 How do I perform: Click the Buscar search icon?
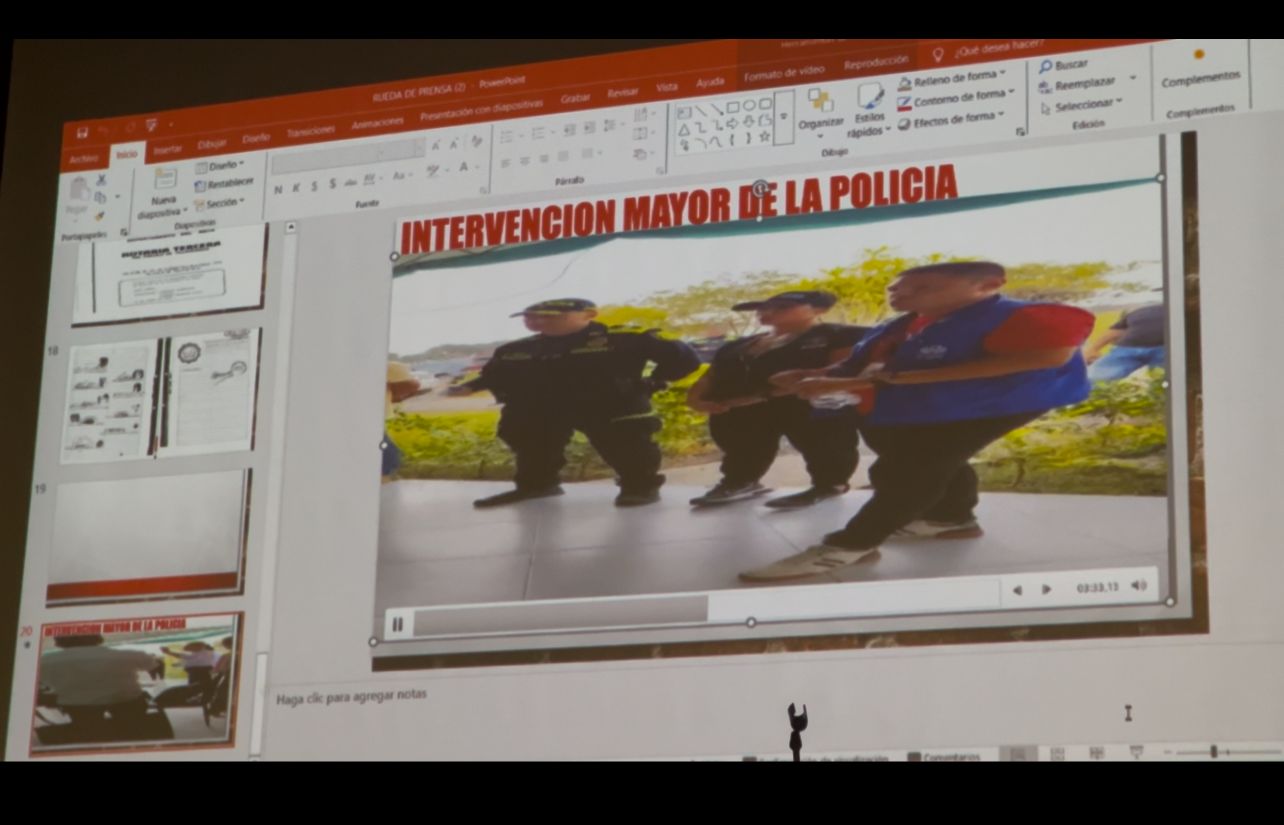pyautogui.click(x=1046, y=67)
